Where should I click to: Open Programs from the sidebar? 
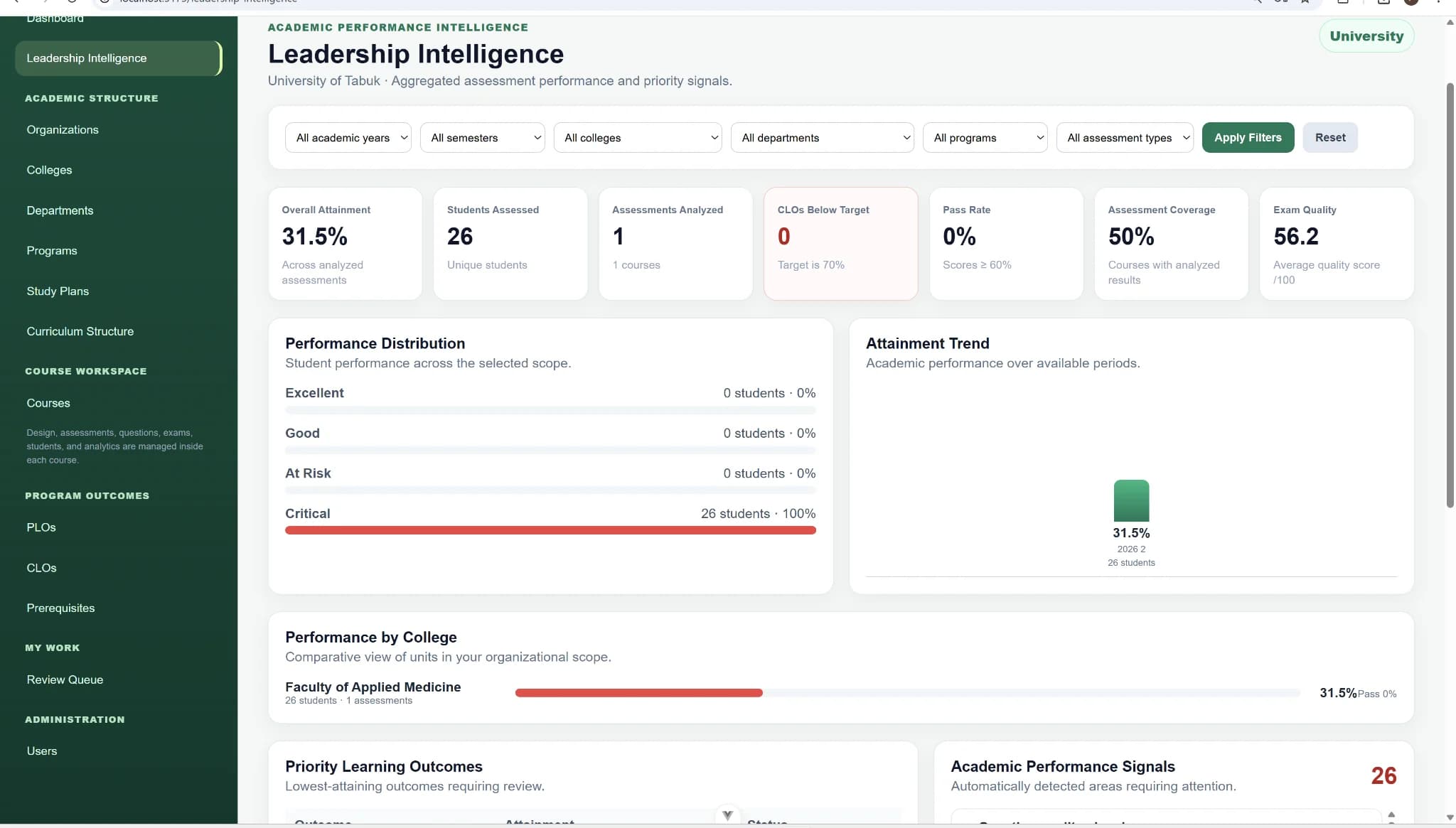pyautogui.click(x=52, y=251)
